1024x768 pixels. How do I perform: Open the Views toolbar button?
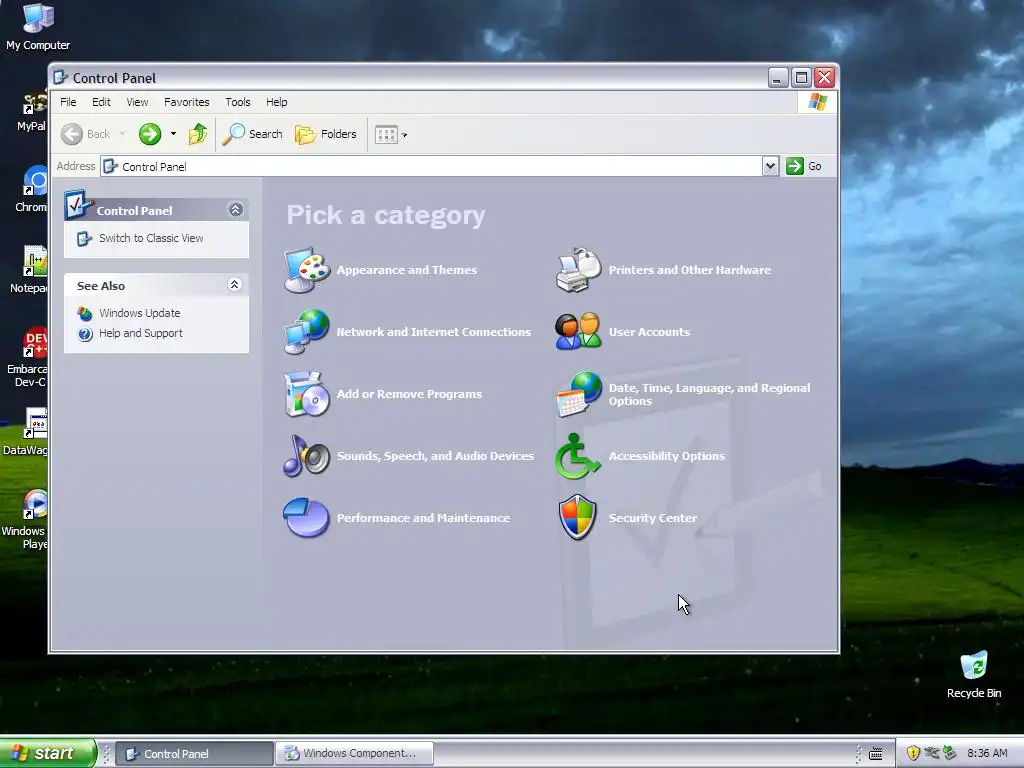pos(391,135)
